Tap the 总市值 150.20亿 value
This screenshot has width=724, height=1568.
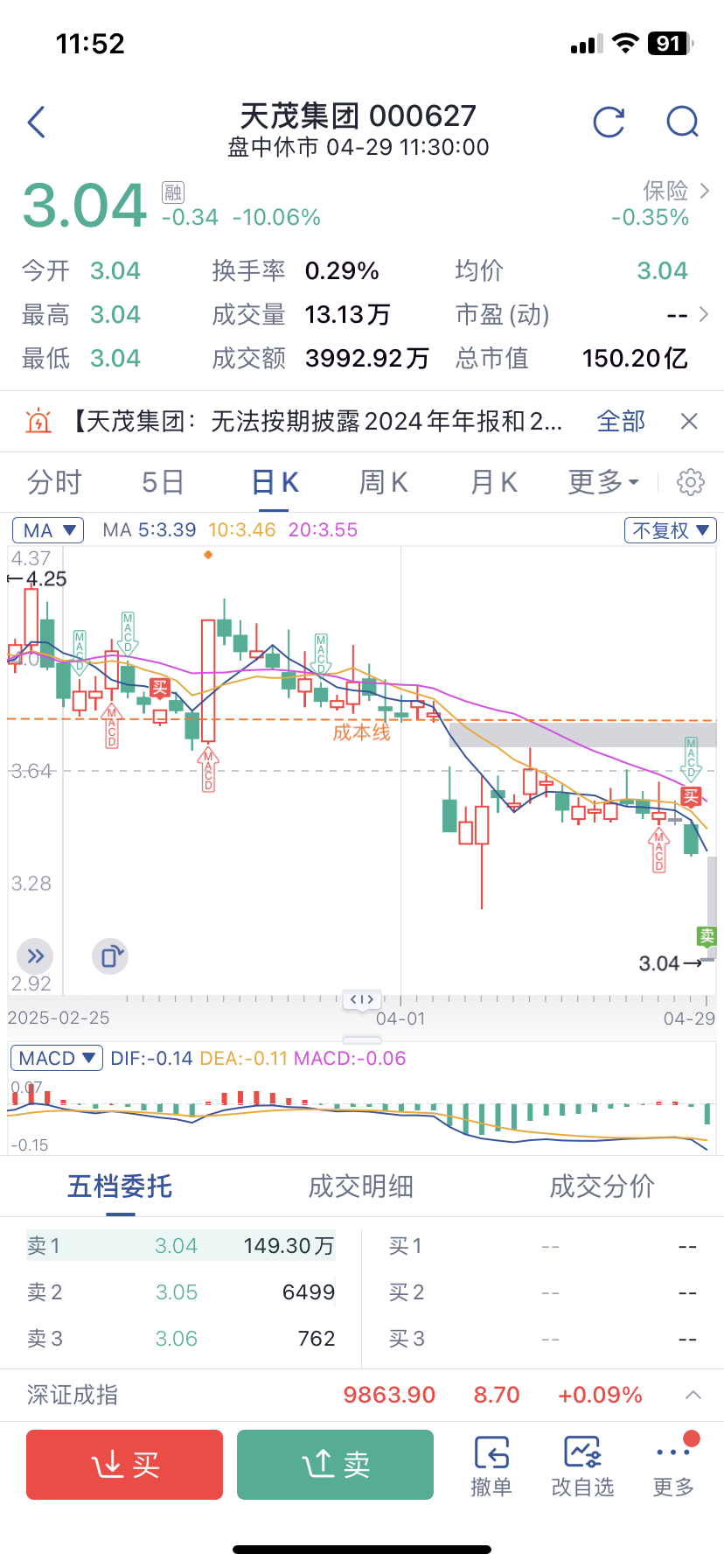635,358
